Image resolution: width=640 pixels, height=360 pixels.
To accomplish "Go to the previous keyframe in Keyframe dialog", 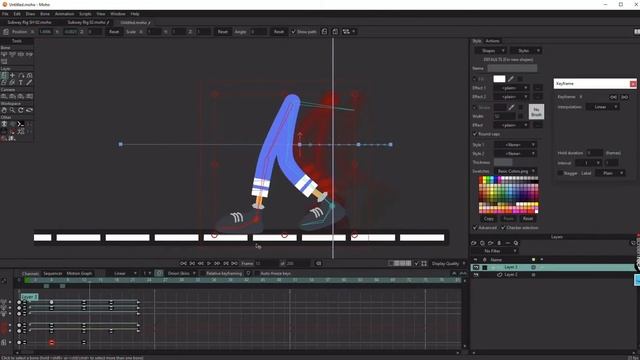I will [x=613, y=97].
